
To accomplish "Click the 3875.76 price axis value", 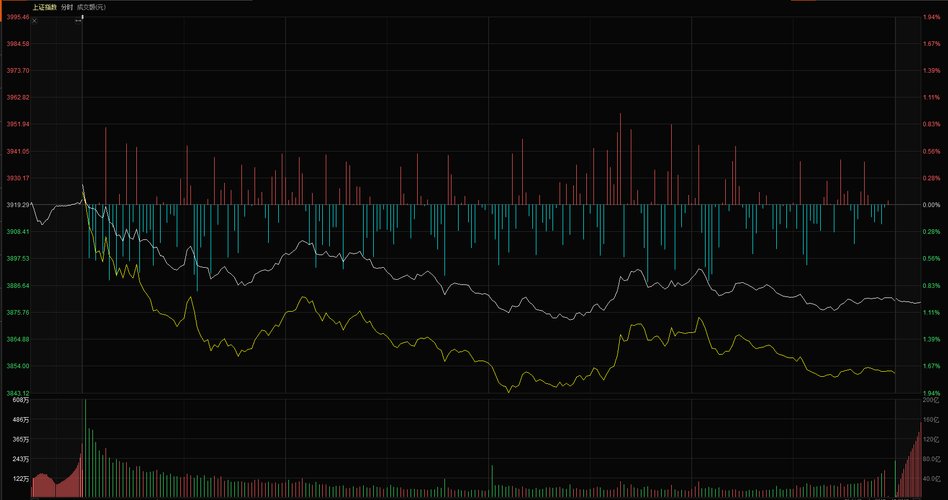I will [x=18, y=312].
